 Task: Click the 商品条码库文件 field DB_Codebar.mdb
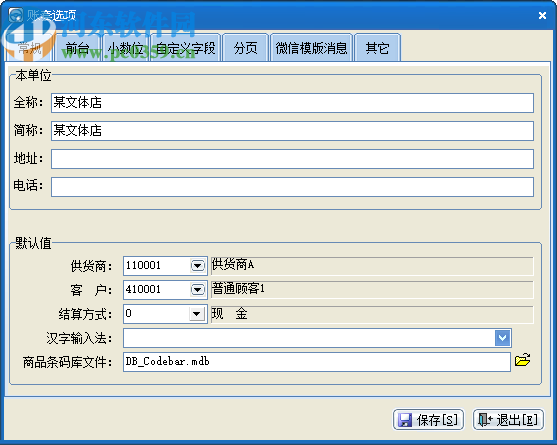click(317, 362)
